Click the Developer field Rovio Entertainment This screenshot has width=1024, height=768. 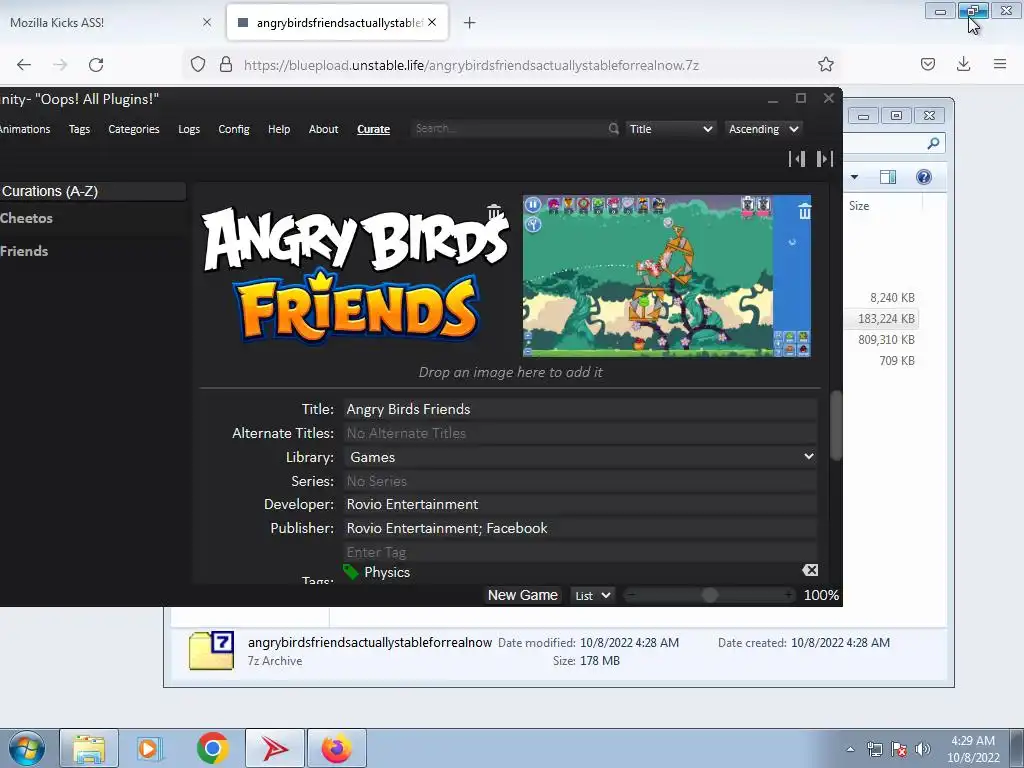tap(581, 504)
